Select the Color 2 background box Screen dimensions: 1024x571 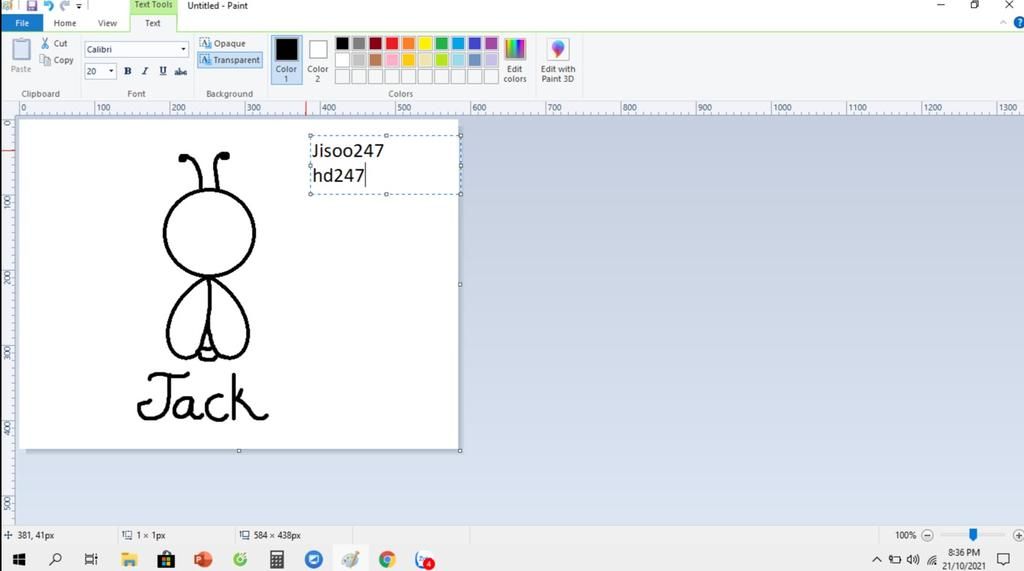point(317,59)
